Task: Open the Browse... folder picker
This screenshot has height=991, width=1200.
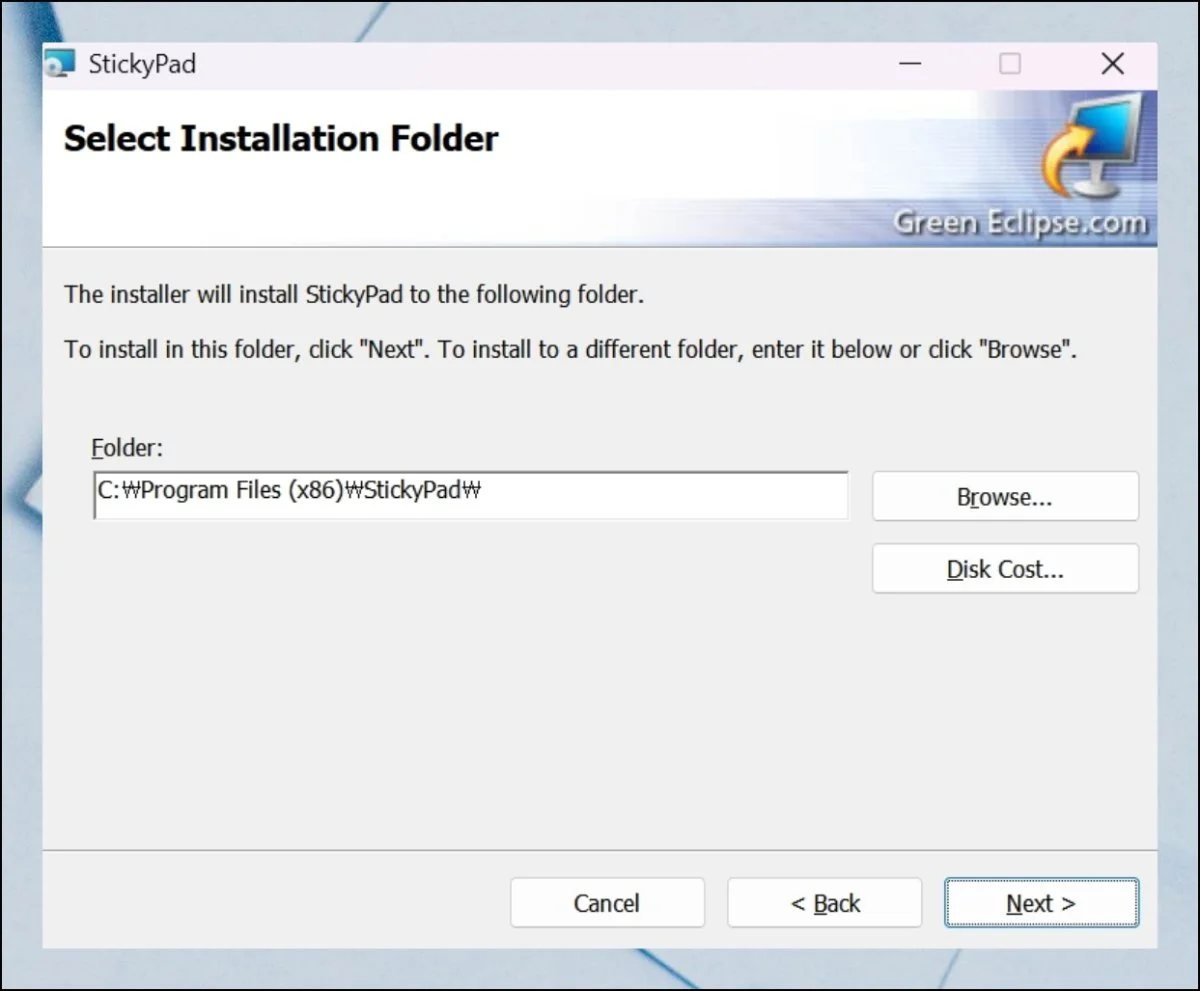Action: tap(1005, 497)
